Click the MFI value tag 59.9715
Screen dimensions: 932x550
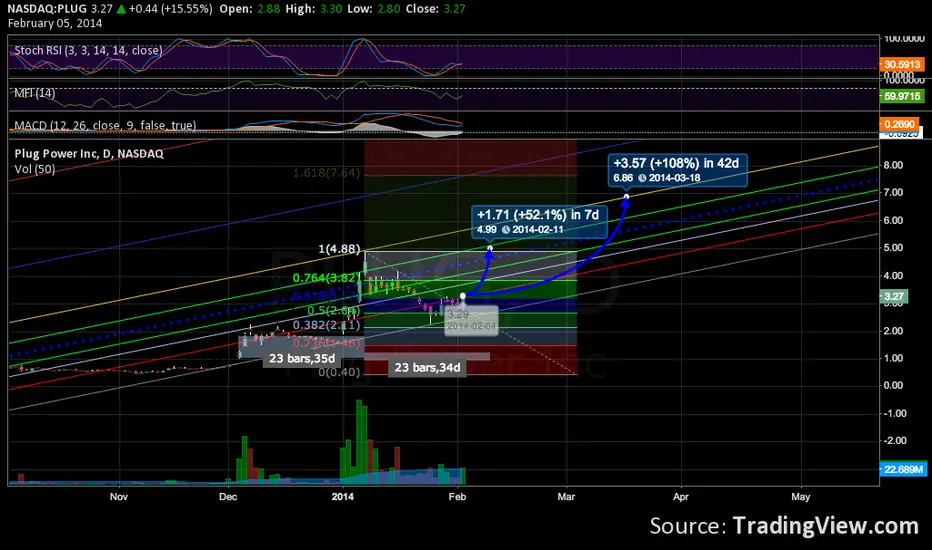click(x=902, y=96)
